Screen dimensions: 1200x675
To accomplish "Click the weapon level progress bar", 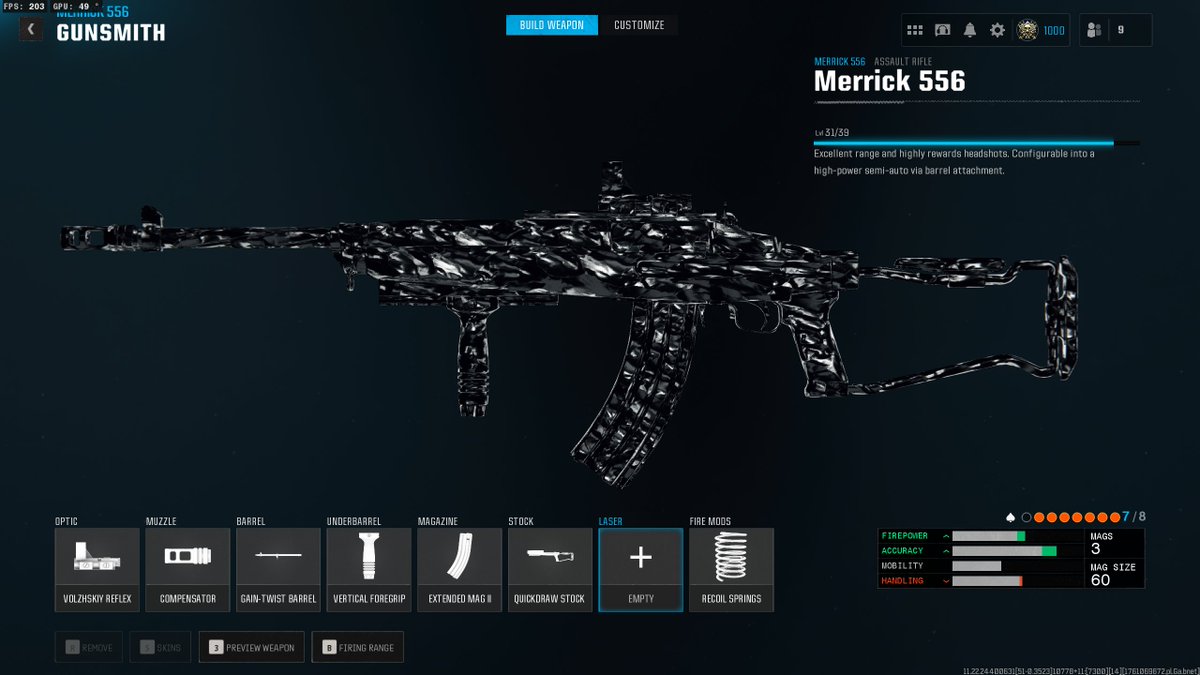I will pyautogui.click(x=977, y=143).
